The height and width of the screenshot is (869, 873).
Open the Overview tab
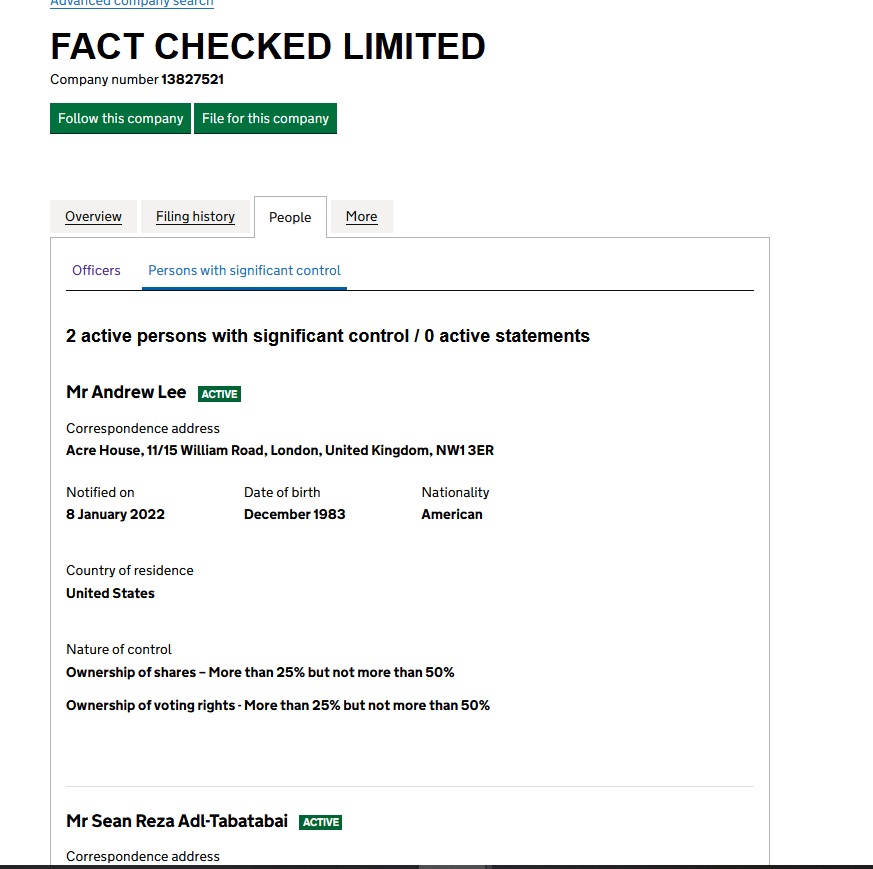(93, 216)
